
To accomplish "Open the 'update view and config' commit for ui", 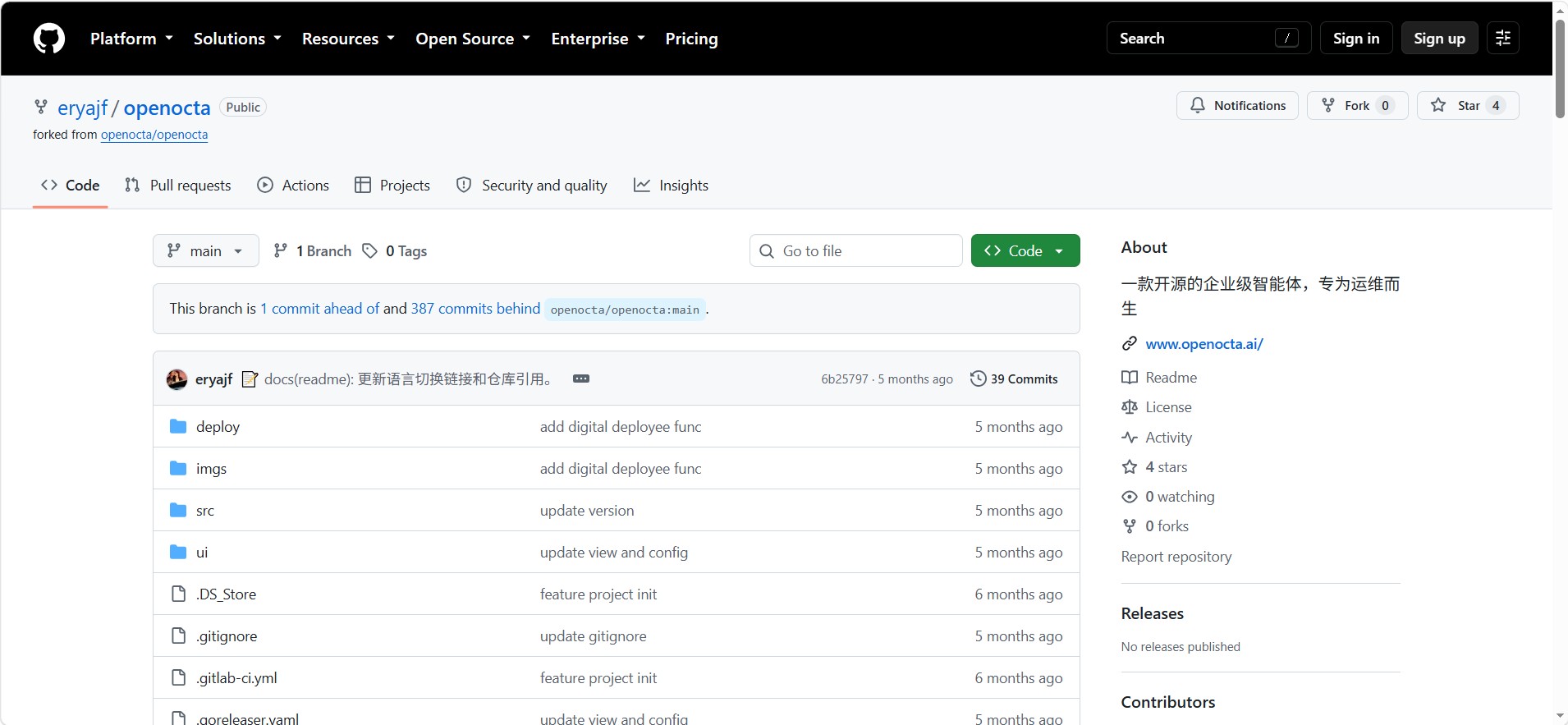I will (614, 552).
